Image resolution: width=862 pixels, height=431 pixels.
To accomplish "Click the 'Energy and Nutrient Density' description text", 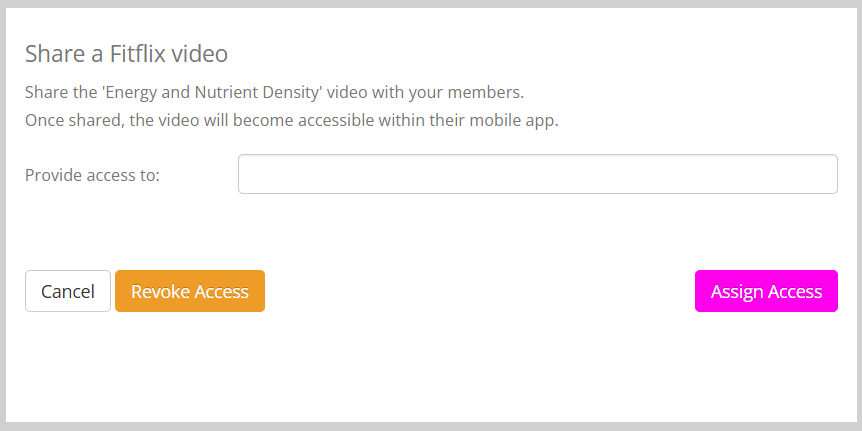I will pos(274,92).
